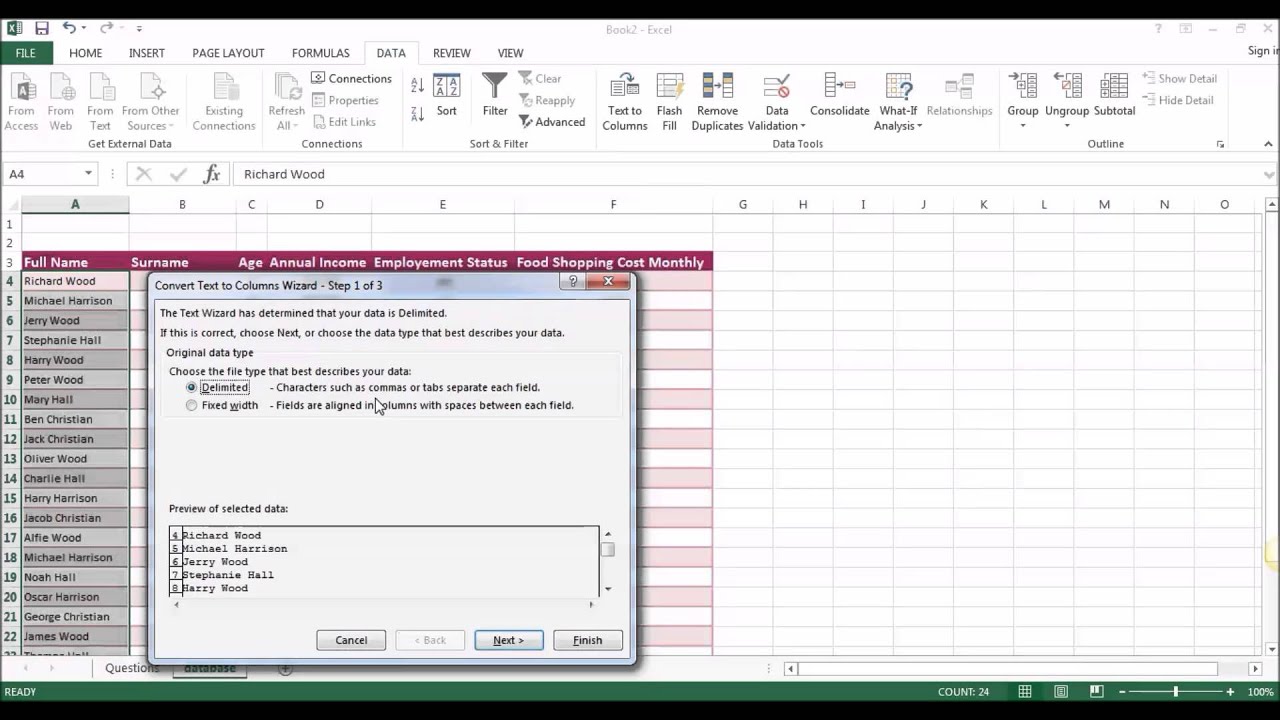Select the Delimited radio option
Screen dimensions: 1280x720
coord(191,387)
